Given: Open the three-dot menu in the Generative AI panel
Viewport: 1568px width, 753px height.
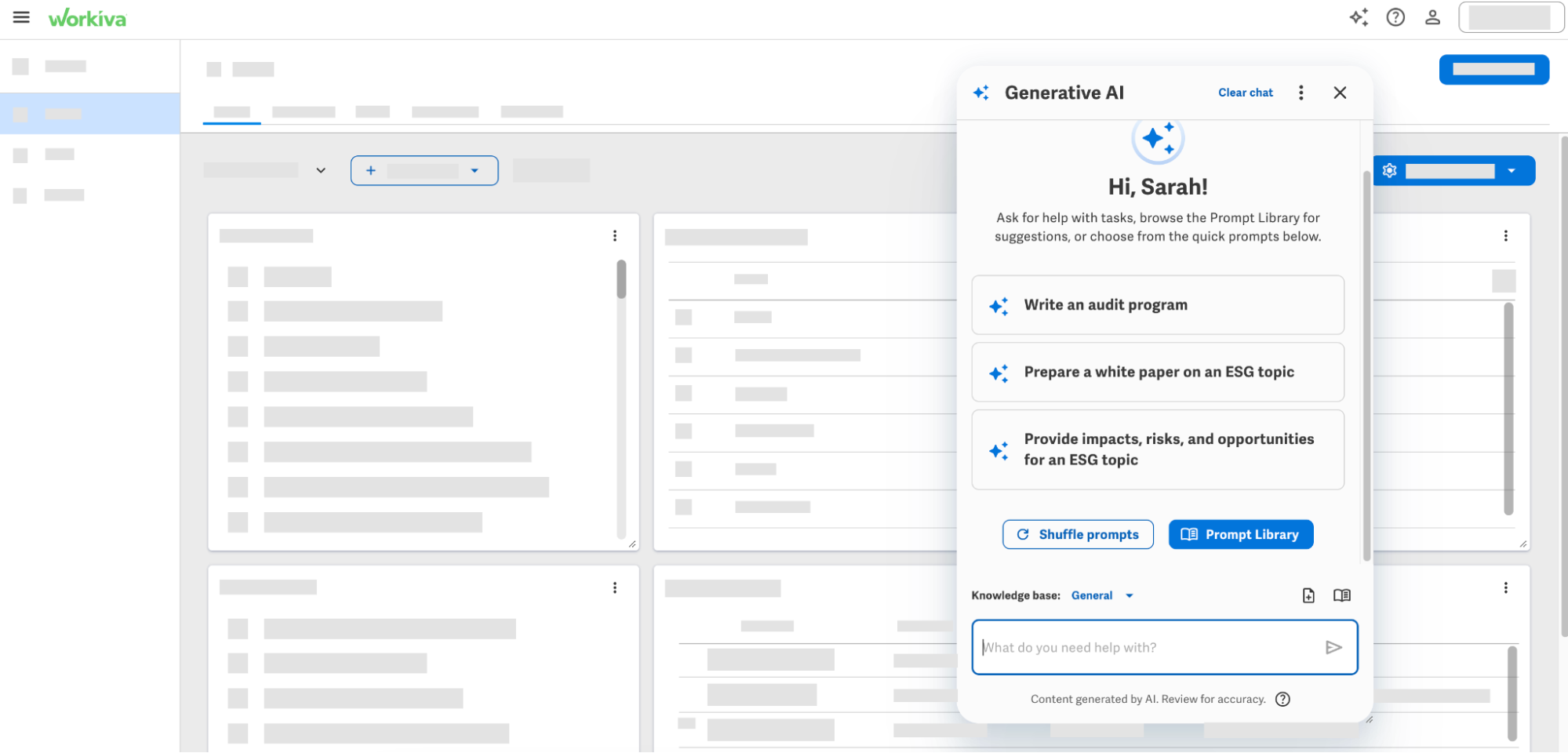Looking at the screenshot, I should click(x=1301, y=93).
